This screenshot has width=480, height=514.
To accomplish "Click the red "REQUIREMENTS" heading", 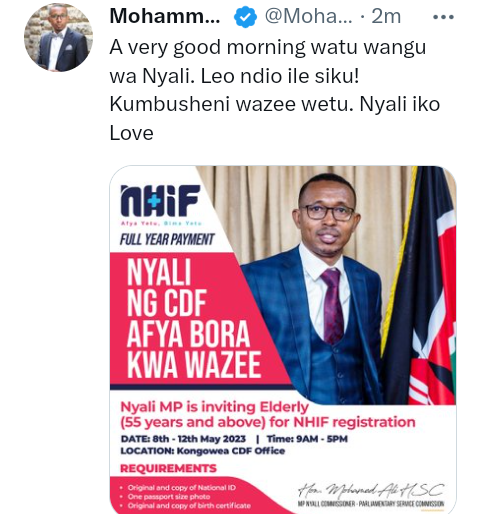I will pos(168,468).
